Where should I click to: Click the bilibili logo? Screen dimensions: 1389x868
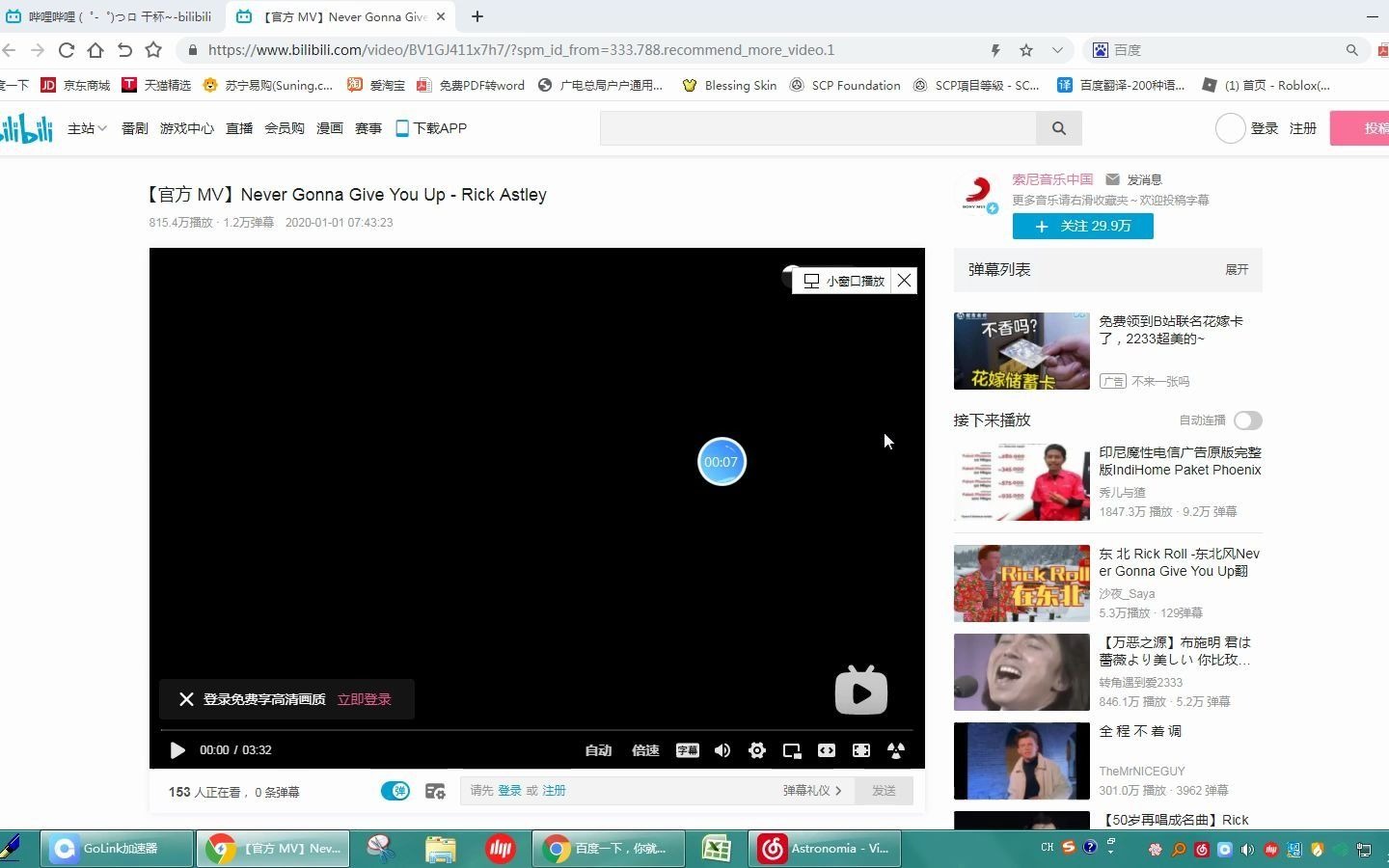coord(26,127)
